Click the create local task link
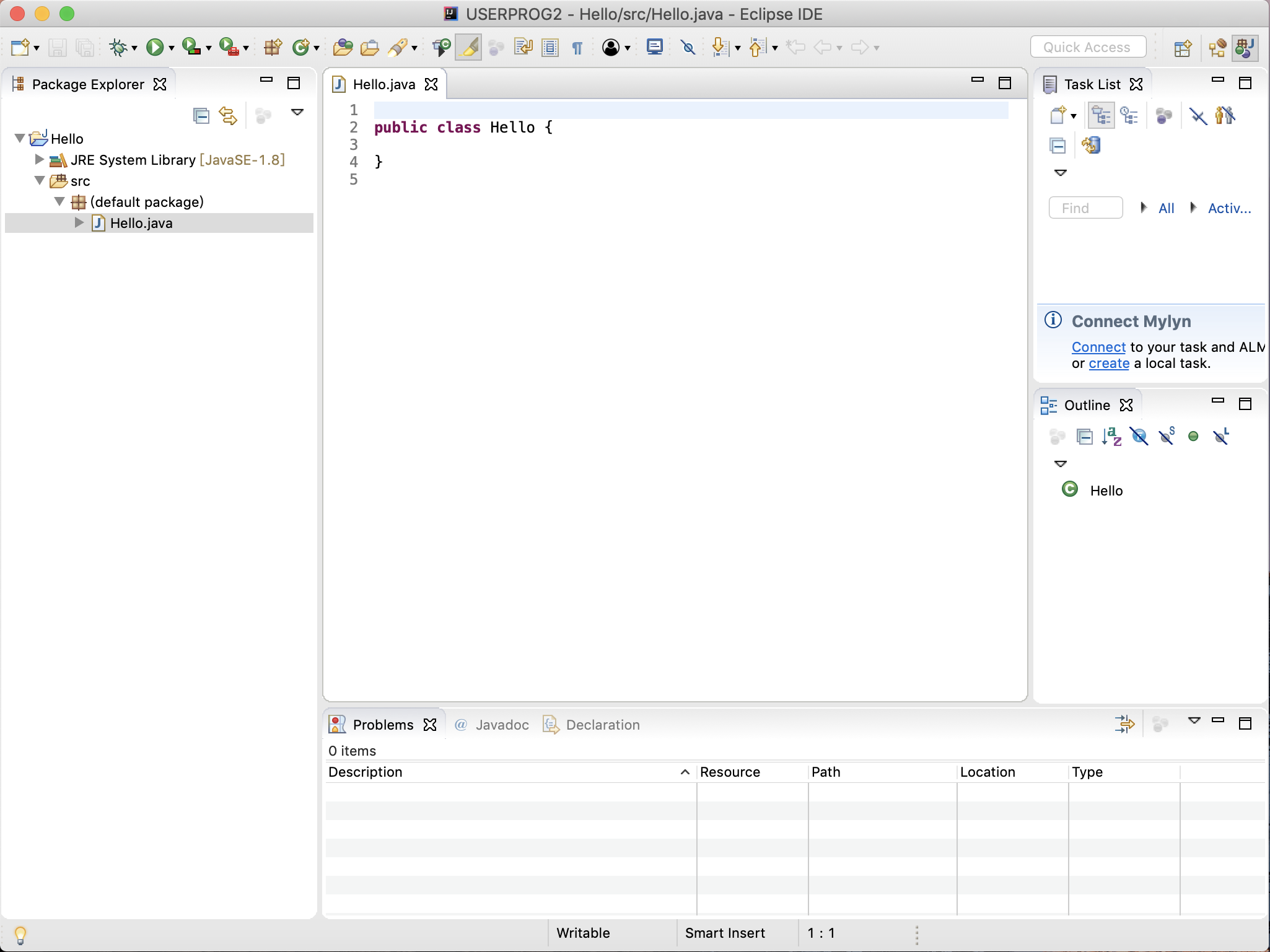The image size is (1270, 952). (x=1109, y=364)
